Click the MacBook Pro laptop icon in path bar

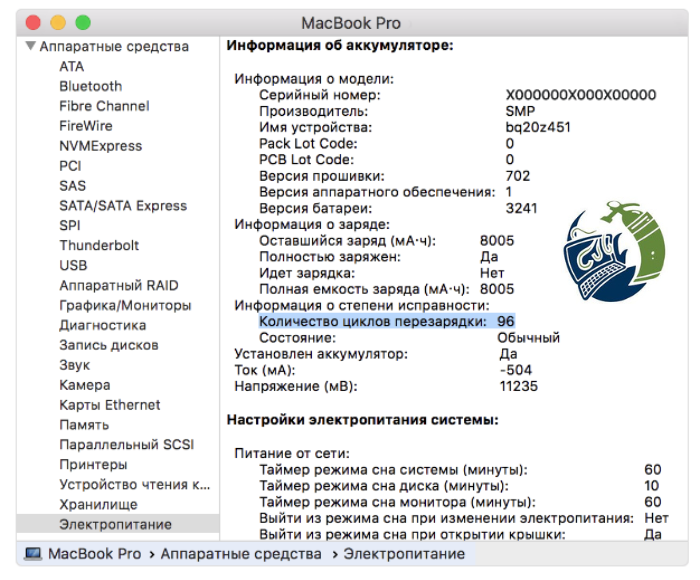click(33, 554)
